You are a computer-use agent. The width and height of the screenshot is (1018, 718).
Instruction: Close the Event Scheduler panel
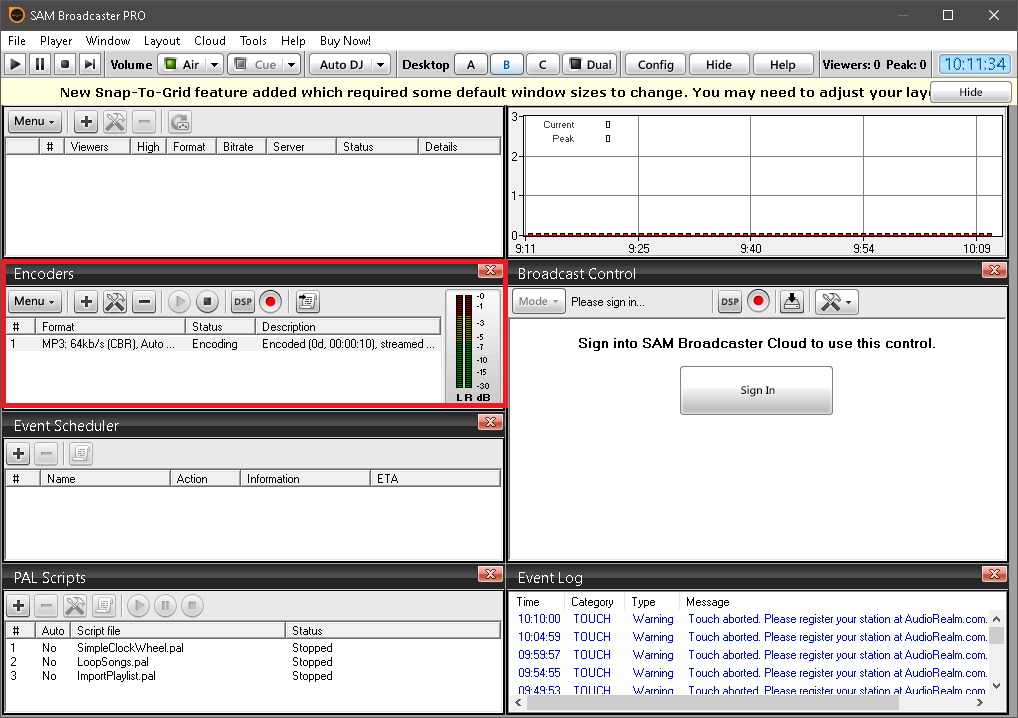coord(490,422)
